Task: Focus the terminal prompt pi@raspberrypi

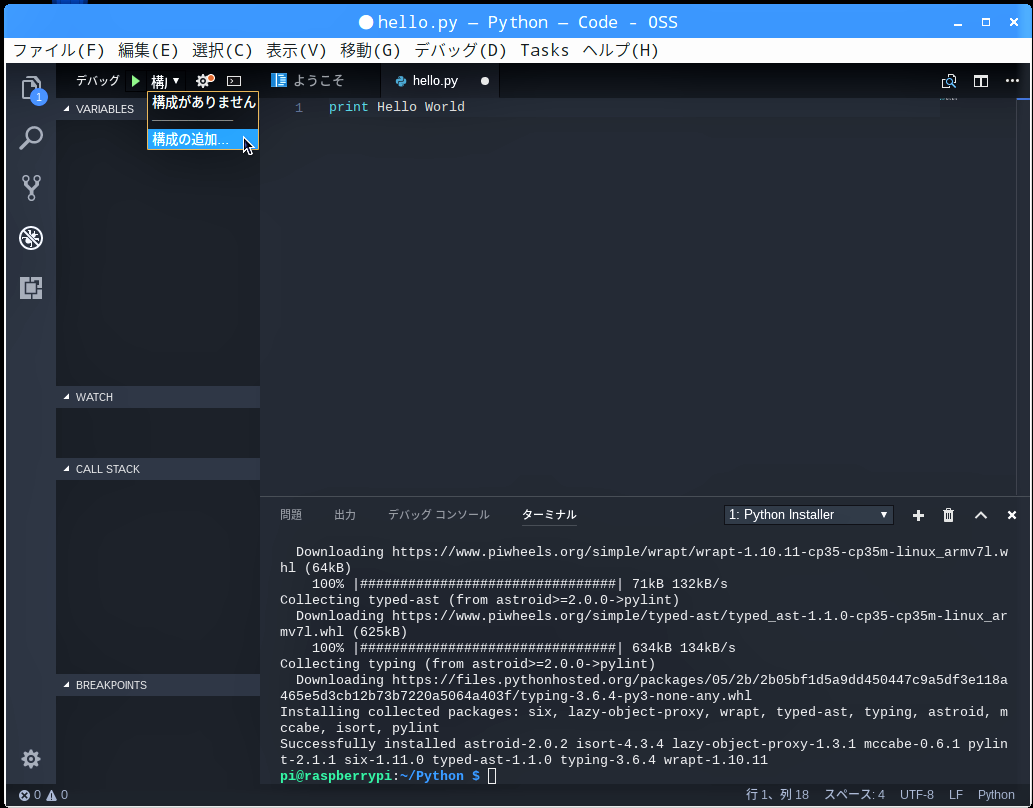Action: coord(380,776)
